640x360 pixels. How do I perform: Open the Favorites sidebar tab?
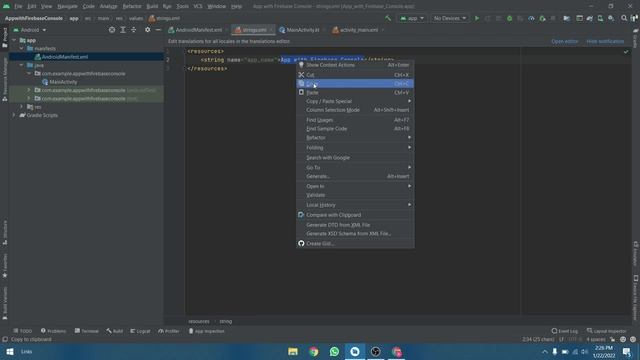[4, 265]
